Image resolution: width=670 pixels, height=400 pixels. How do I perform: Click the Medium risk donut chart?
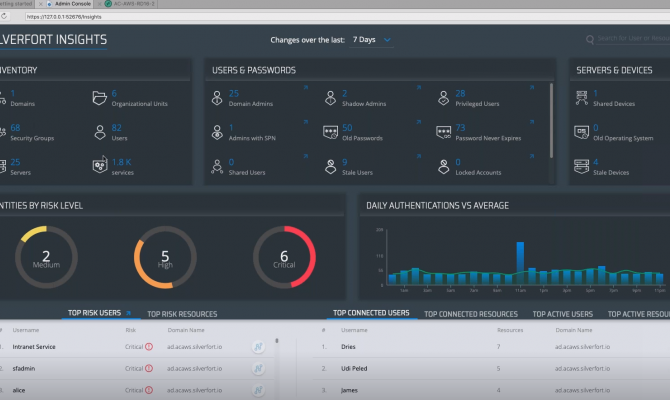[46, 257]
